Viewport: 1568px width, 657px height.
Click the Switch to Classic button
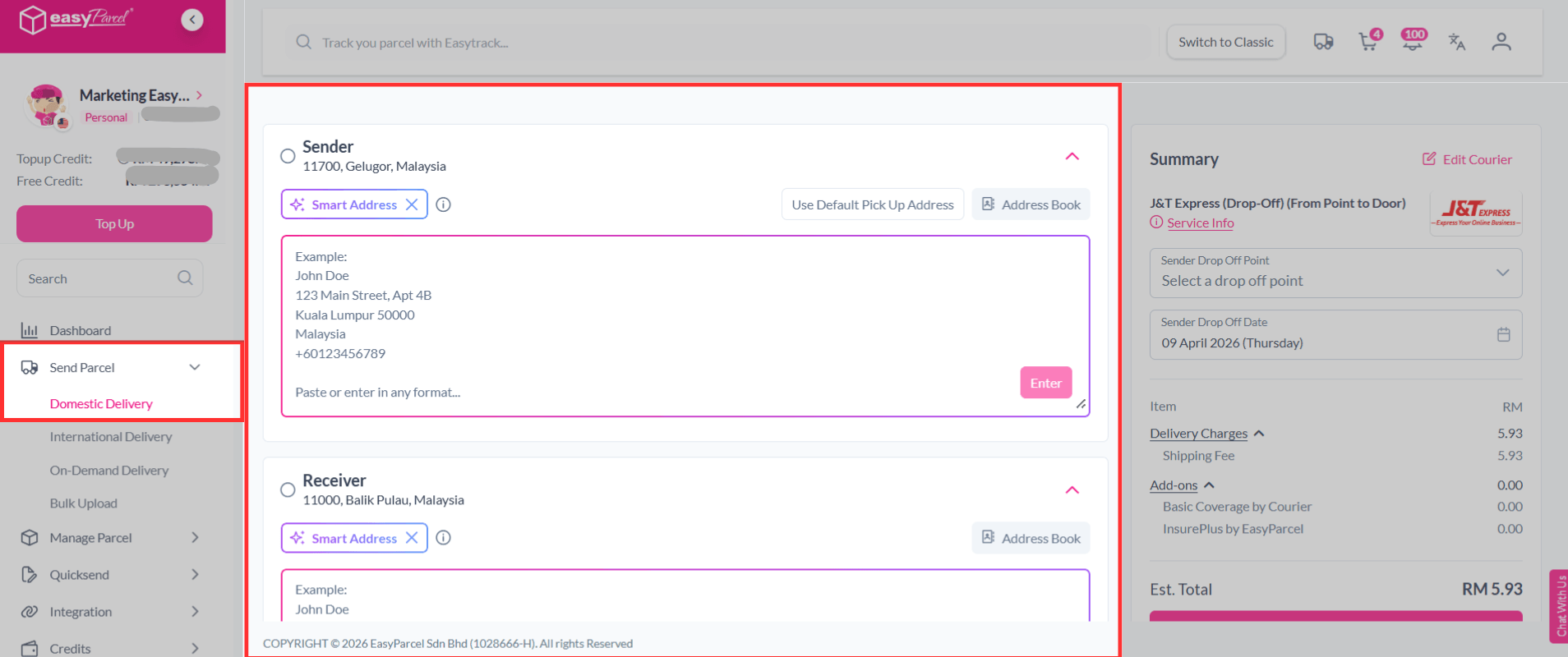point(1225,42)
